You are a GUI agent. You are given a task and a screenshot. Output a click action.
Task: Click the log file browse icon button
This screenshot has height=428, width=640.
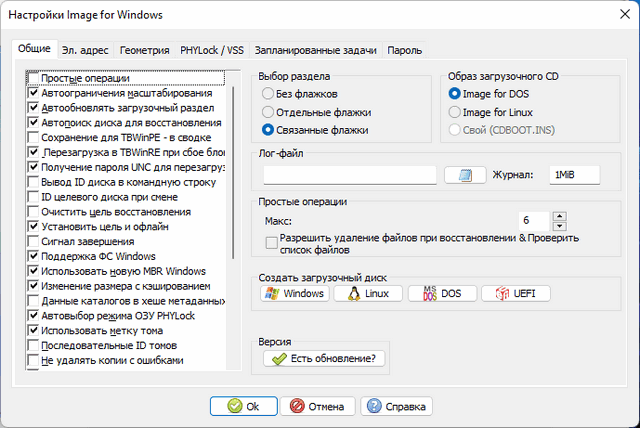click(x=464, y=175)
